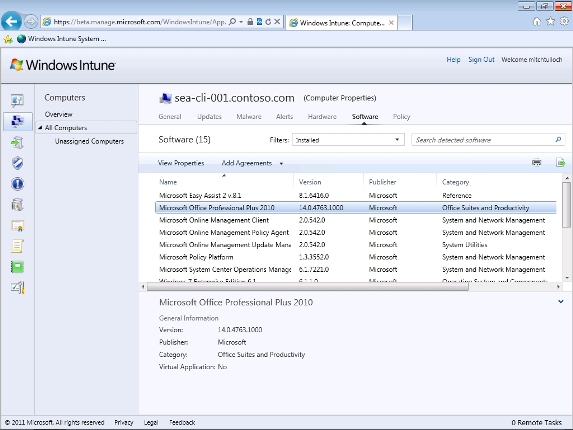
Task: Open the Add Agreements dropdown arrow
Action: coord(281,164)
